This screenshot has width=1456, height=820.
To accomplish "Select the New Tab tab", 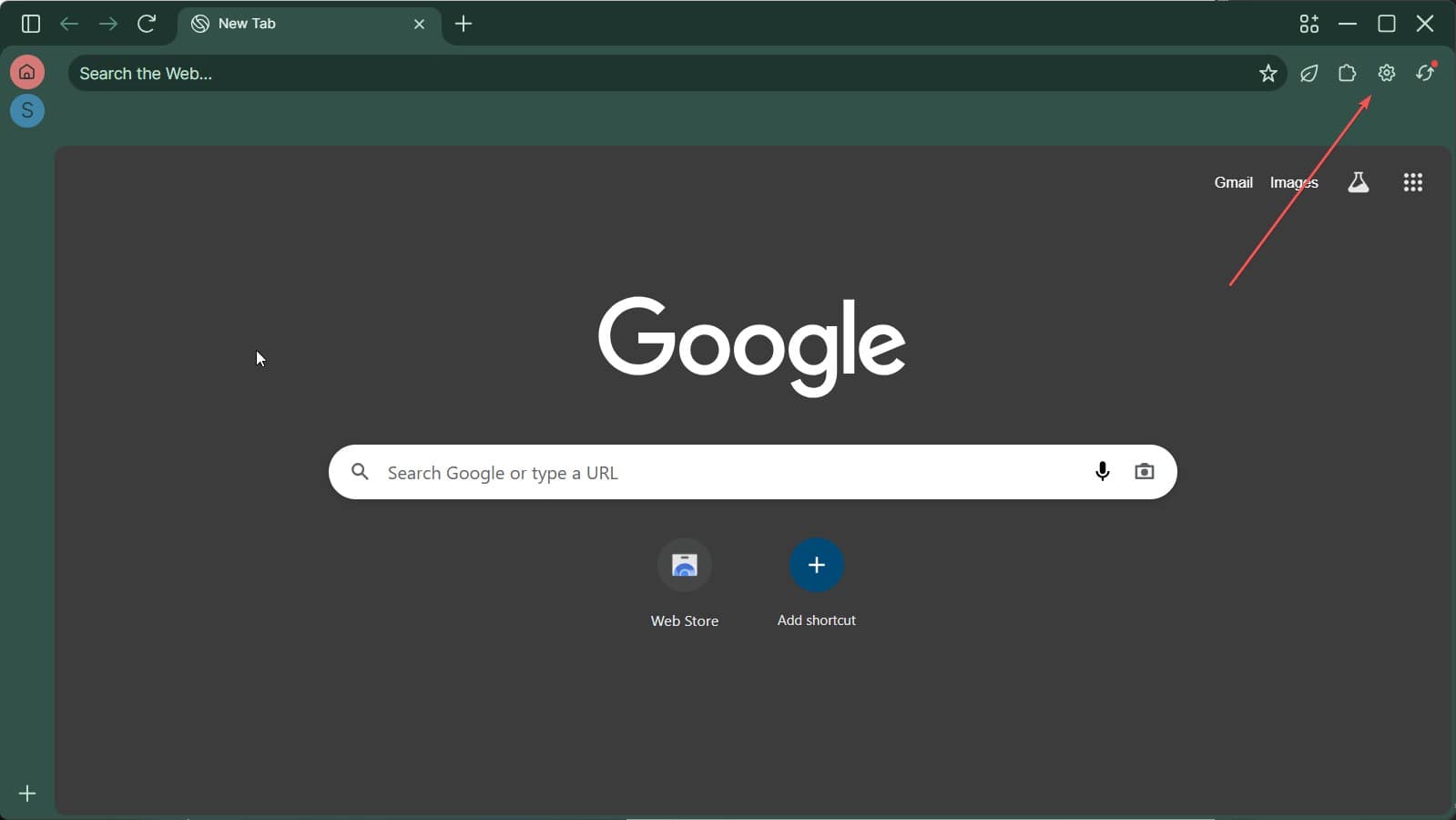I will (309, 25).
